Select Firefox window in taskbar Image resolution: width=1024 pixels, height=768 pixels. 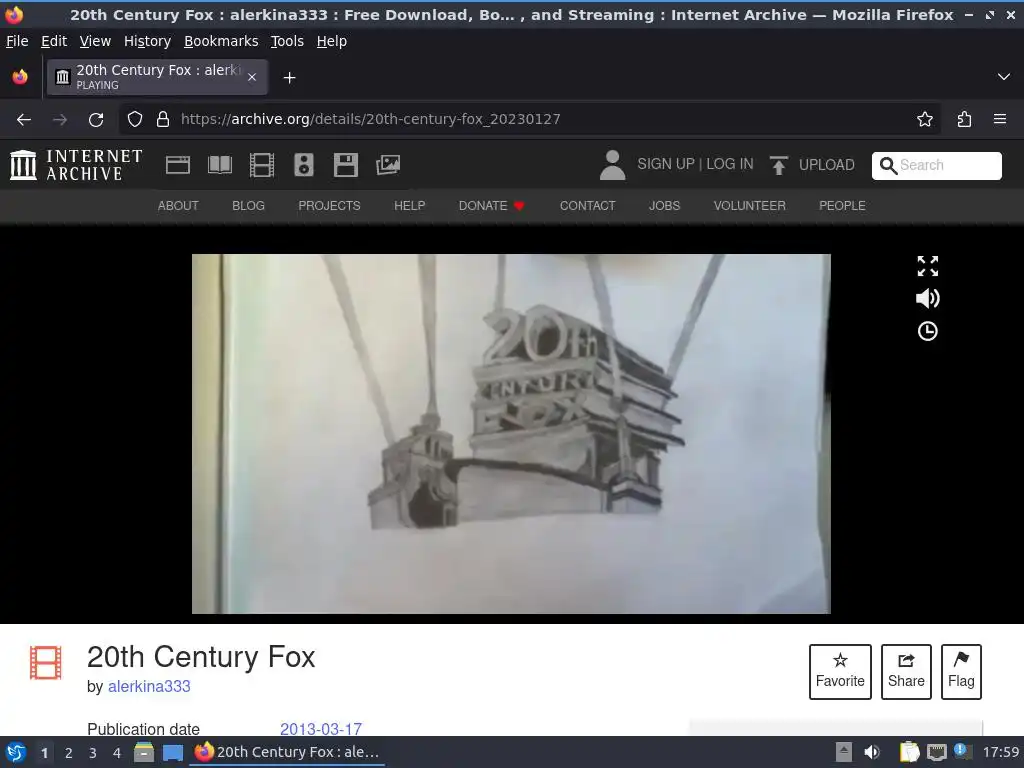click(287, 752)
